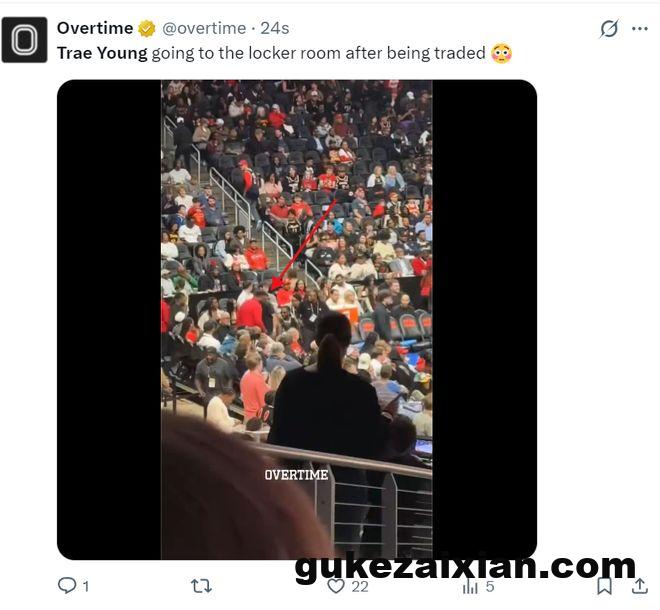View post analytics via the bar chart icon

click(470, 586)
